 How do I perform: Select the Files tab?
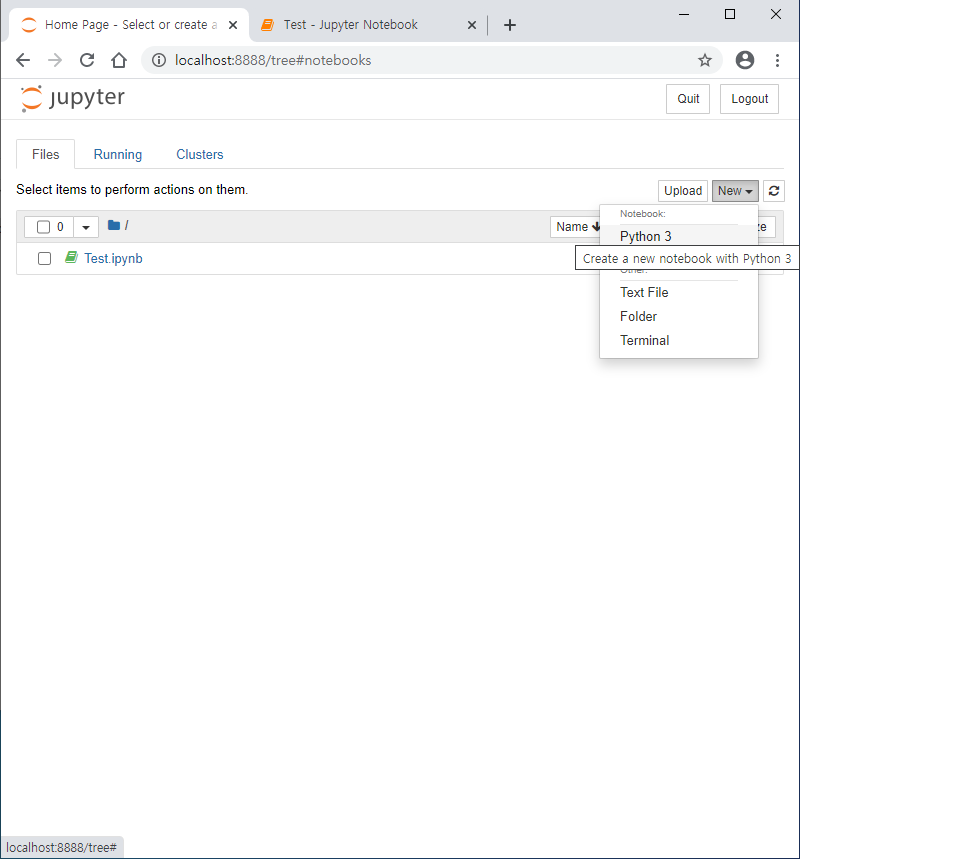45,154
